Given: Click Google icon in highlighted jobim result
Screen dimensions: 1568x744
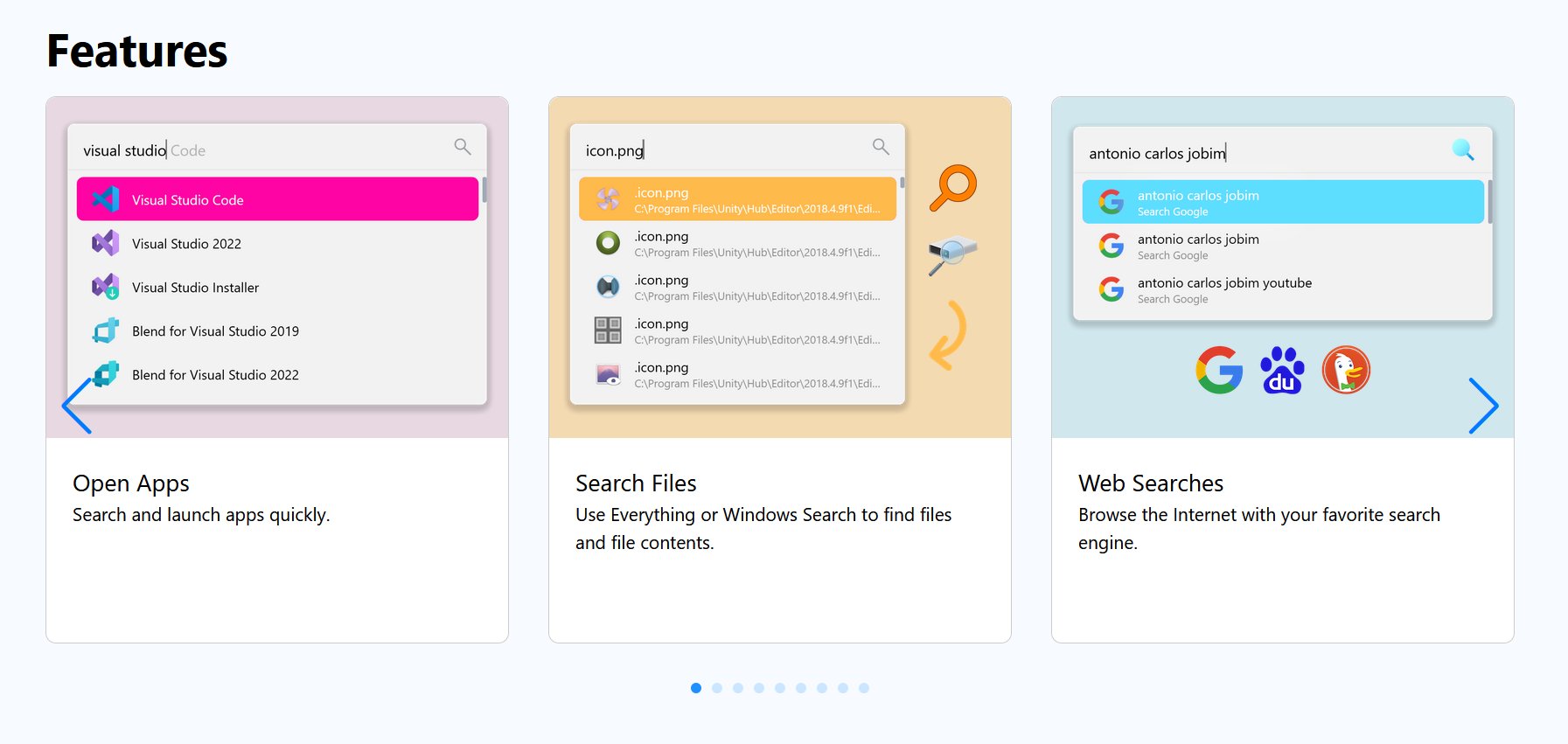Looking at the screenshot, I should click(x=1112, y=202).
